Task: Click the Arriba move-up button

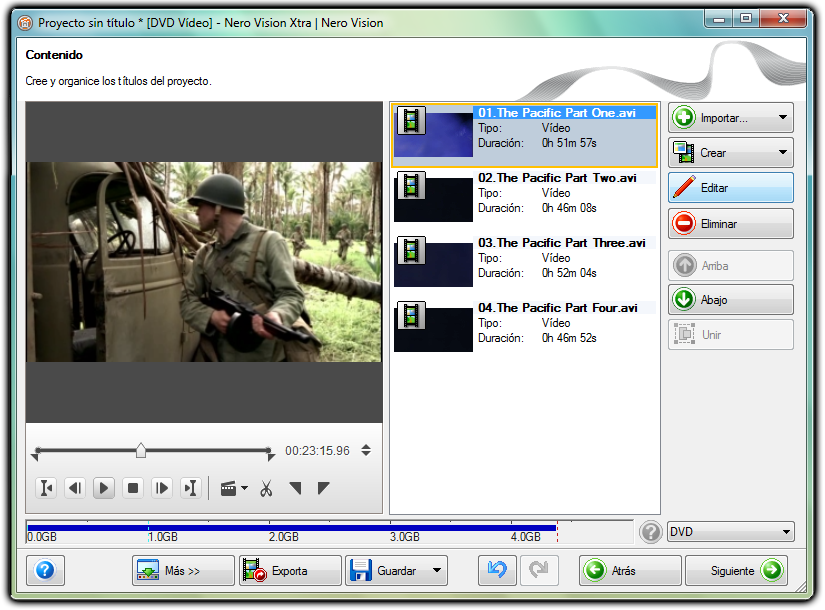Action: coord(731,266)
